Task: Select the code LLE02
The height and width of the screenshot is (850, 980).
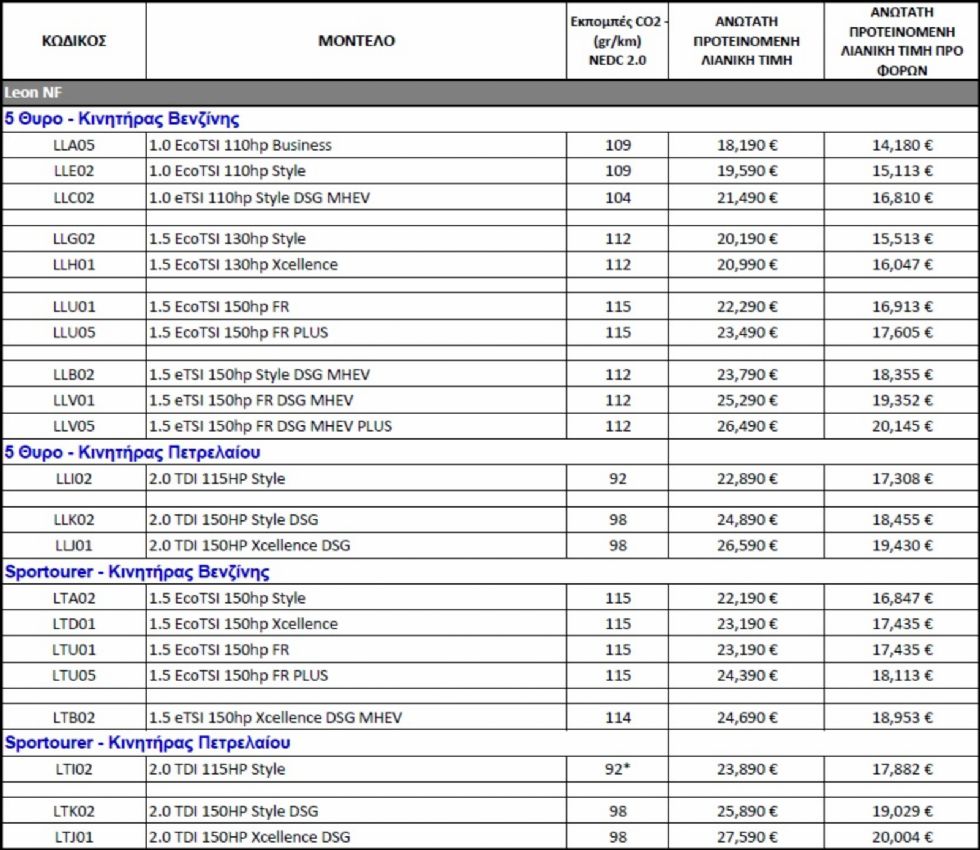Action: click(x=74, y=171)
